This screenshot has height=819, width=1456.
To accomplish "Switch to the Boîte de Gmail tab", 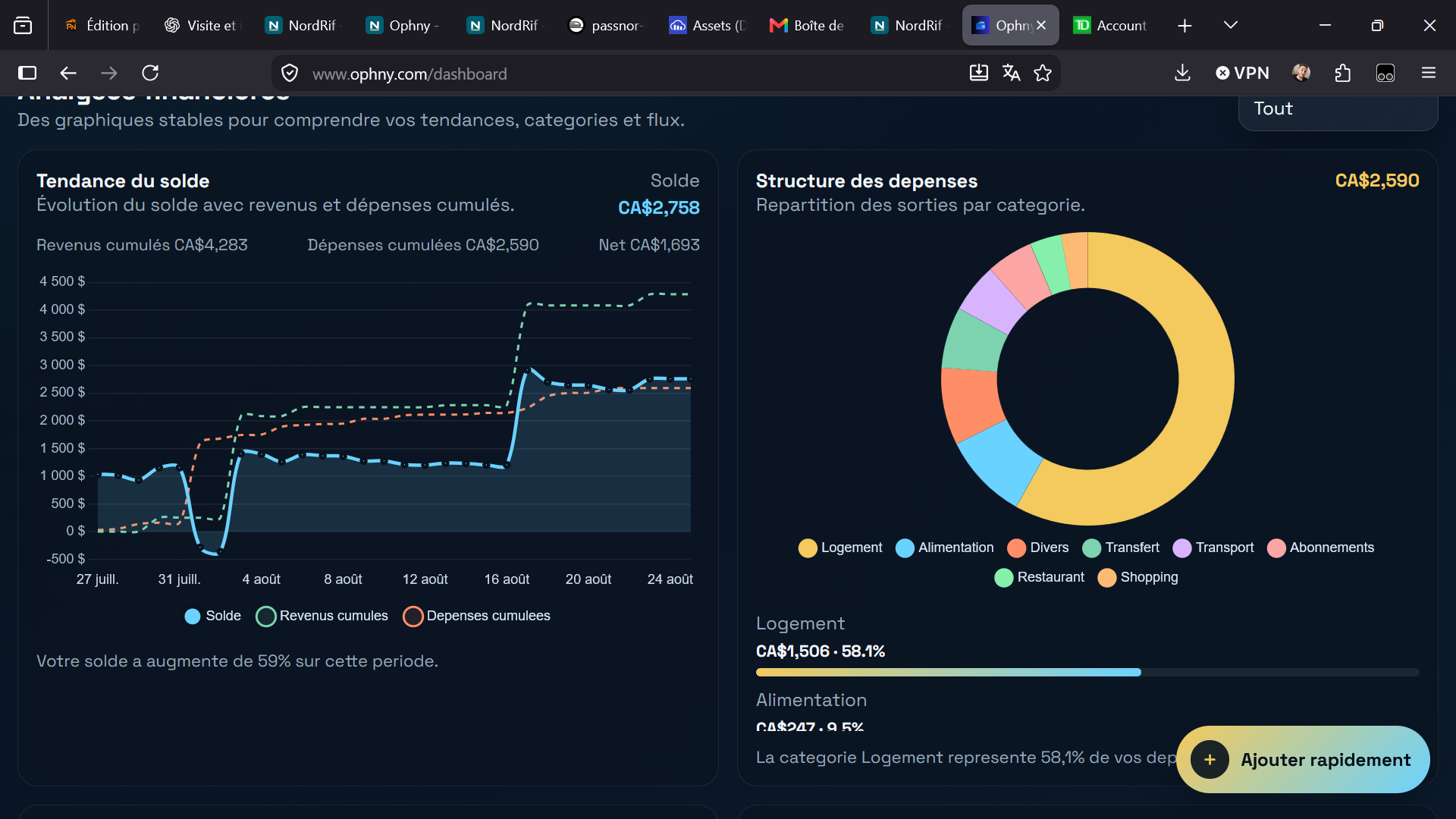I will point(808,25).
